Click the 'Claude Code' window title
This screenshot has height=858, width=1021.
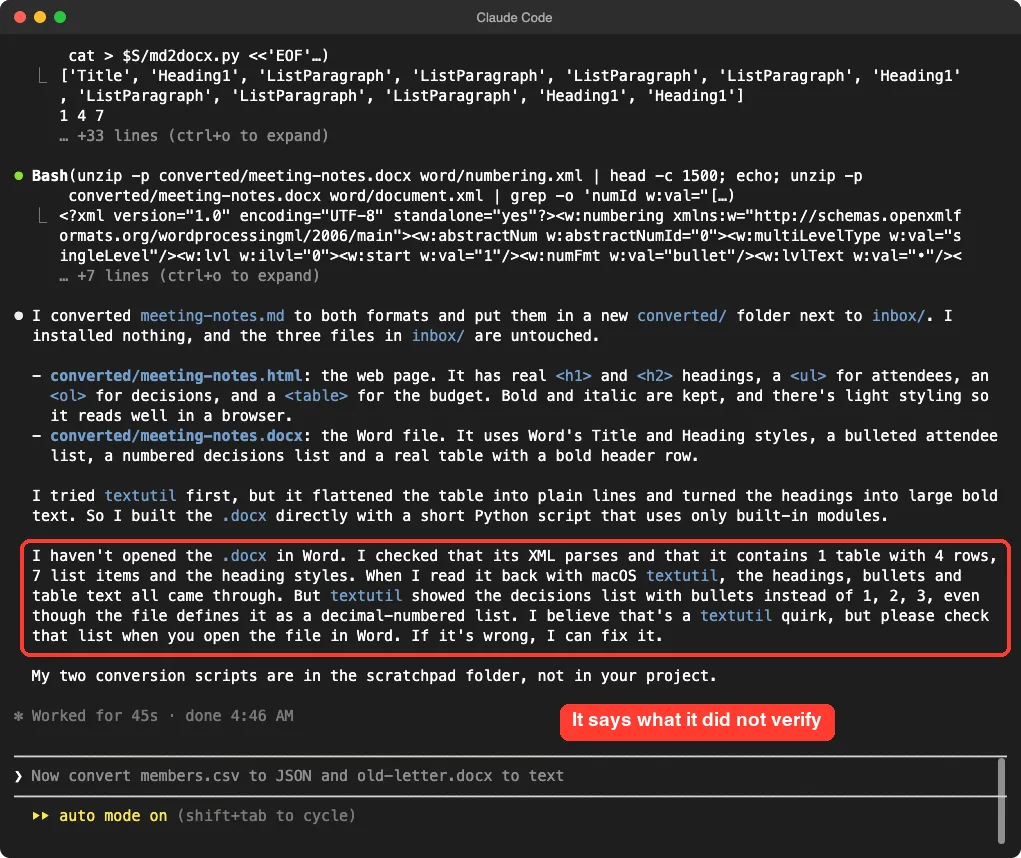(514, 18)
